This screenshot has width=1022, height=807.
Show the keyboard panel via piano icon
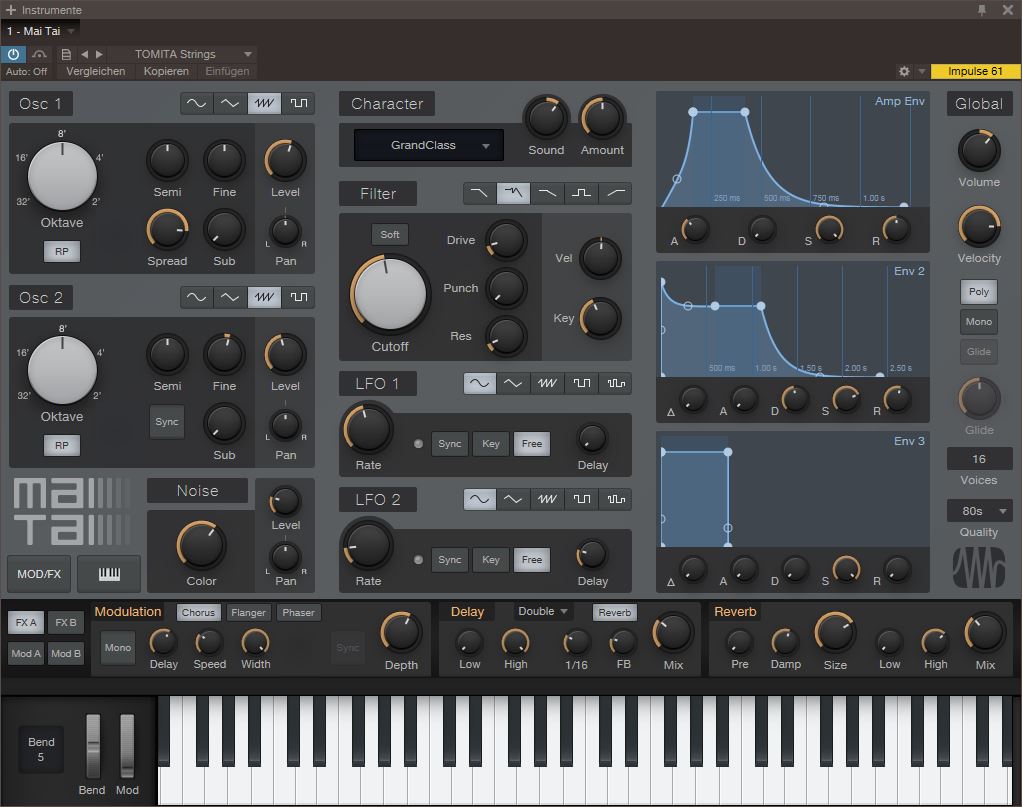(x=109, y=574)
